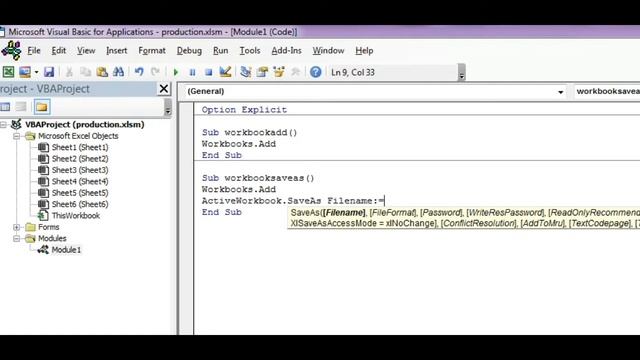
Task: Click the Cut scissors icon
Action: 69,72
